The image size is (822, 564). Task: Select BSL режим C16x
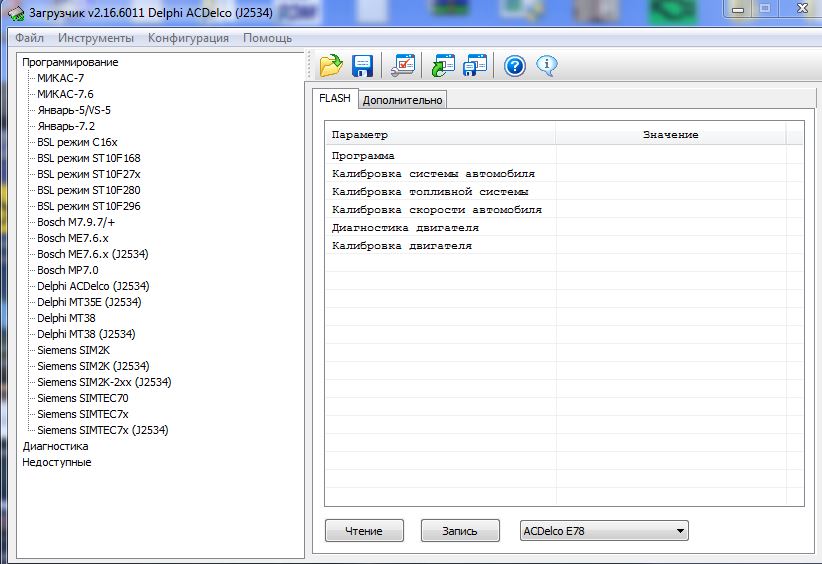[x=77, y=142]
